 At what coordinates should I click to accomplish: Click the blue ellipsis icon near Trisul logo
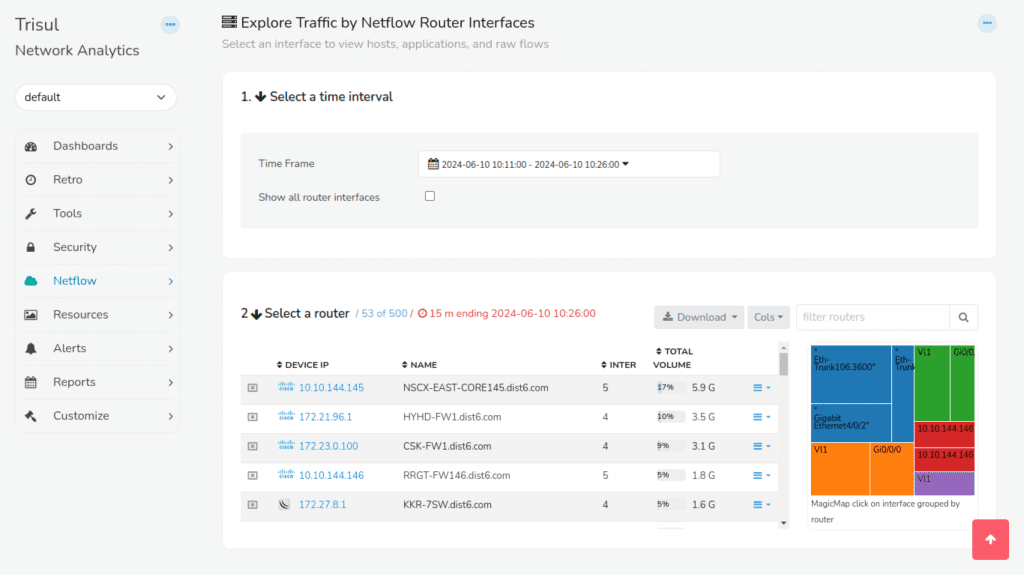point(168,24)
